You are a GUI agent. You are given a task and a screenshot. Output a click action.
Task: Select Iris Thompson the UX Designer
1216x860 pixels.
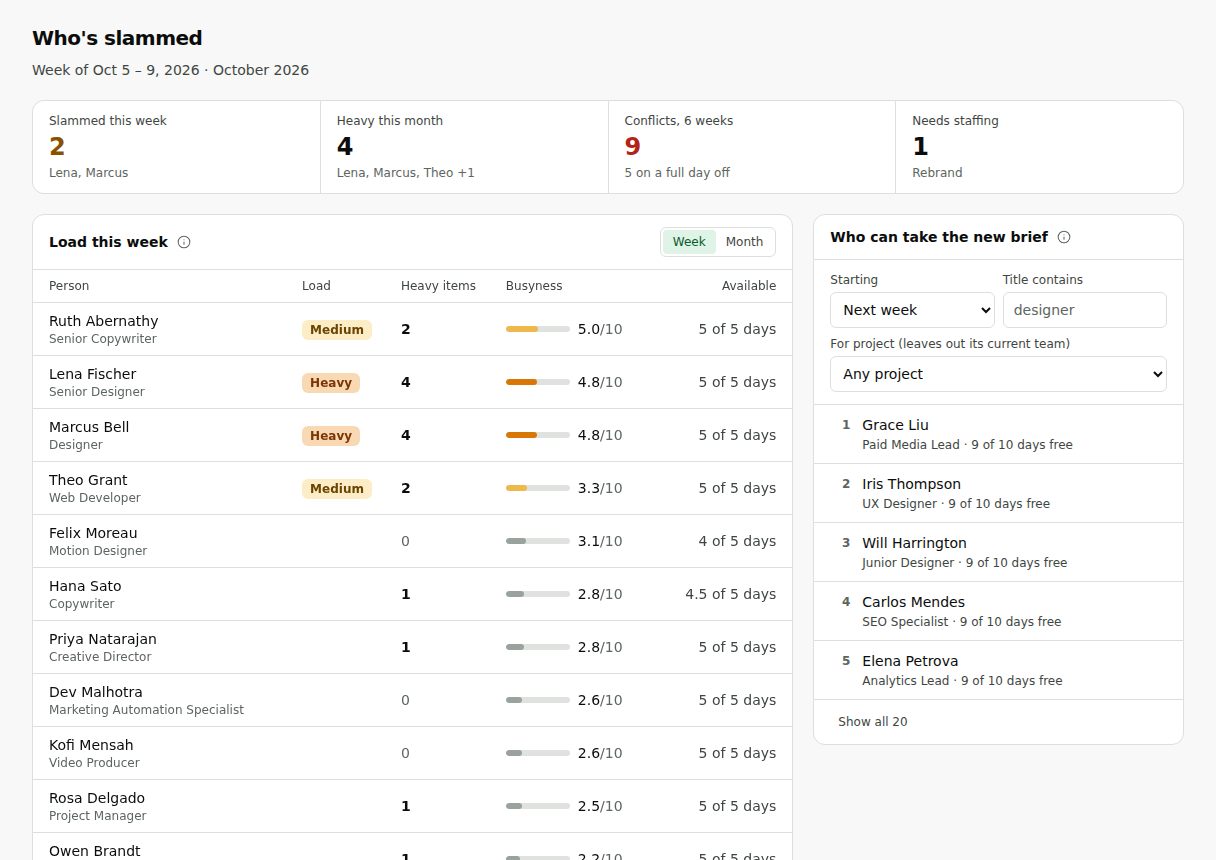(x=998, y=493)
